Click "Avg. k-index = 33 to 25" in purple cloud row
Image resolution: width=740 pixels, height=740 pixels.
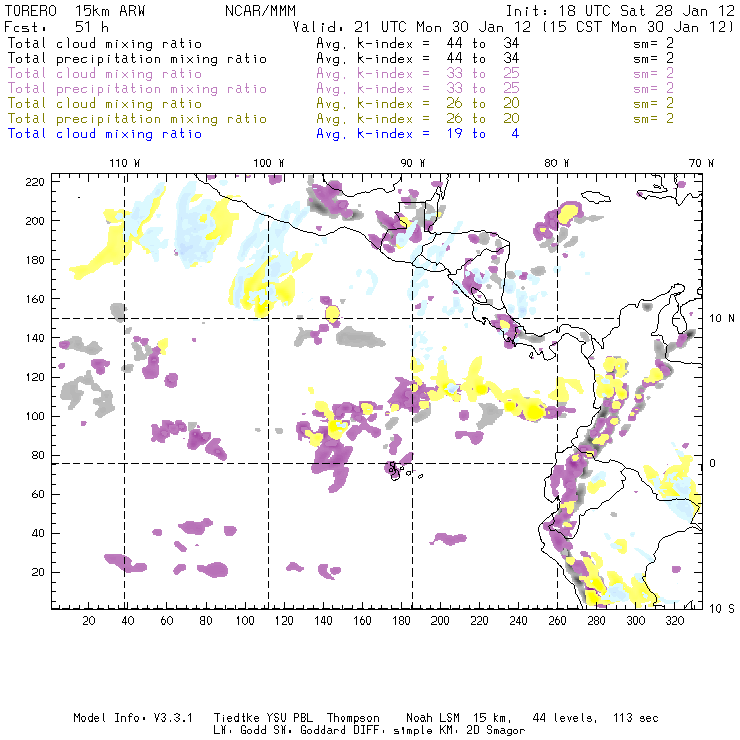pos(418,74)
